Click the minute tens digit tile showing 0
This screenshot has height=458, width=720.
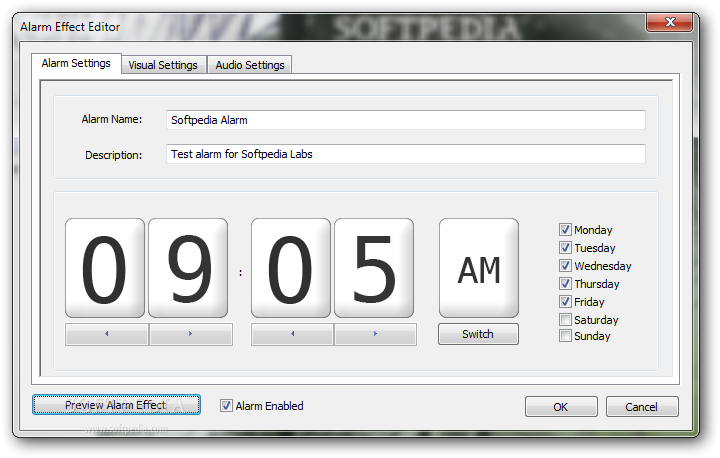[x=291, y=268]
